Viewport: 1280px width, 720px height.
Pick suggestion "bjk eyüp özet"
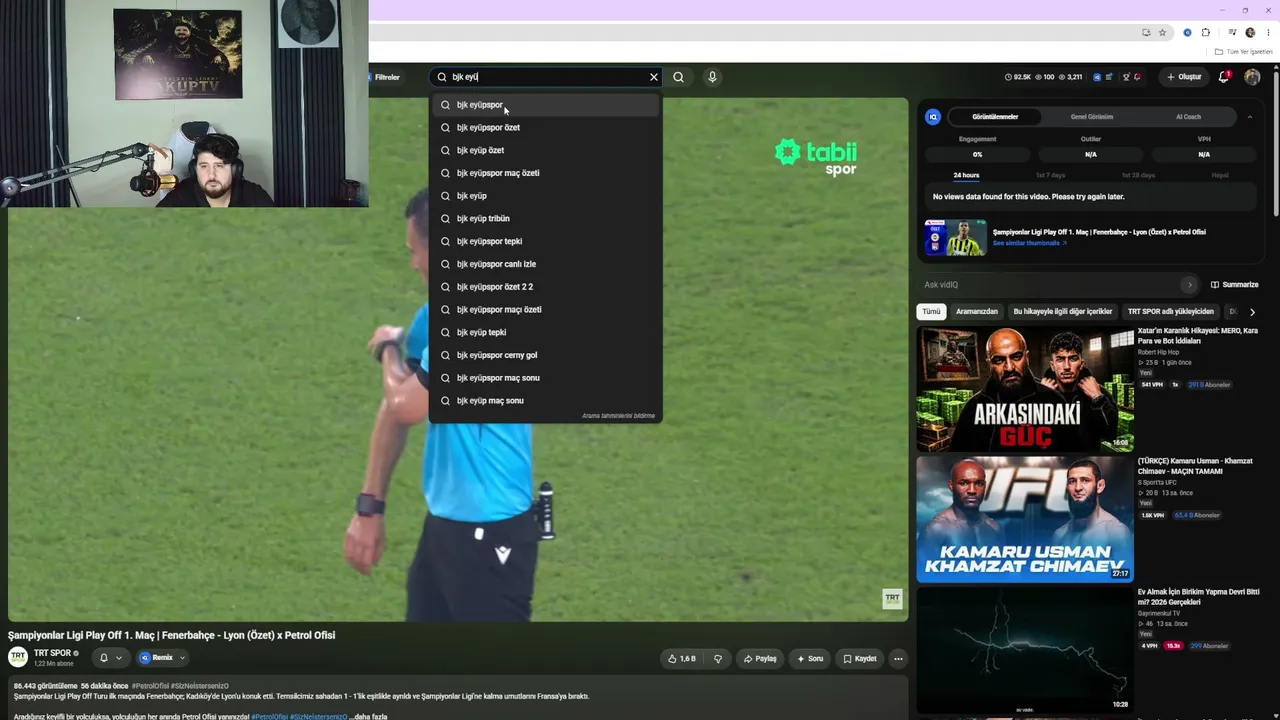[x=546, y=150]
